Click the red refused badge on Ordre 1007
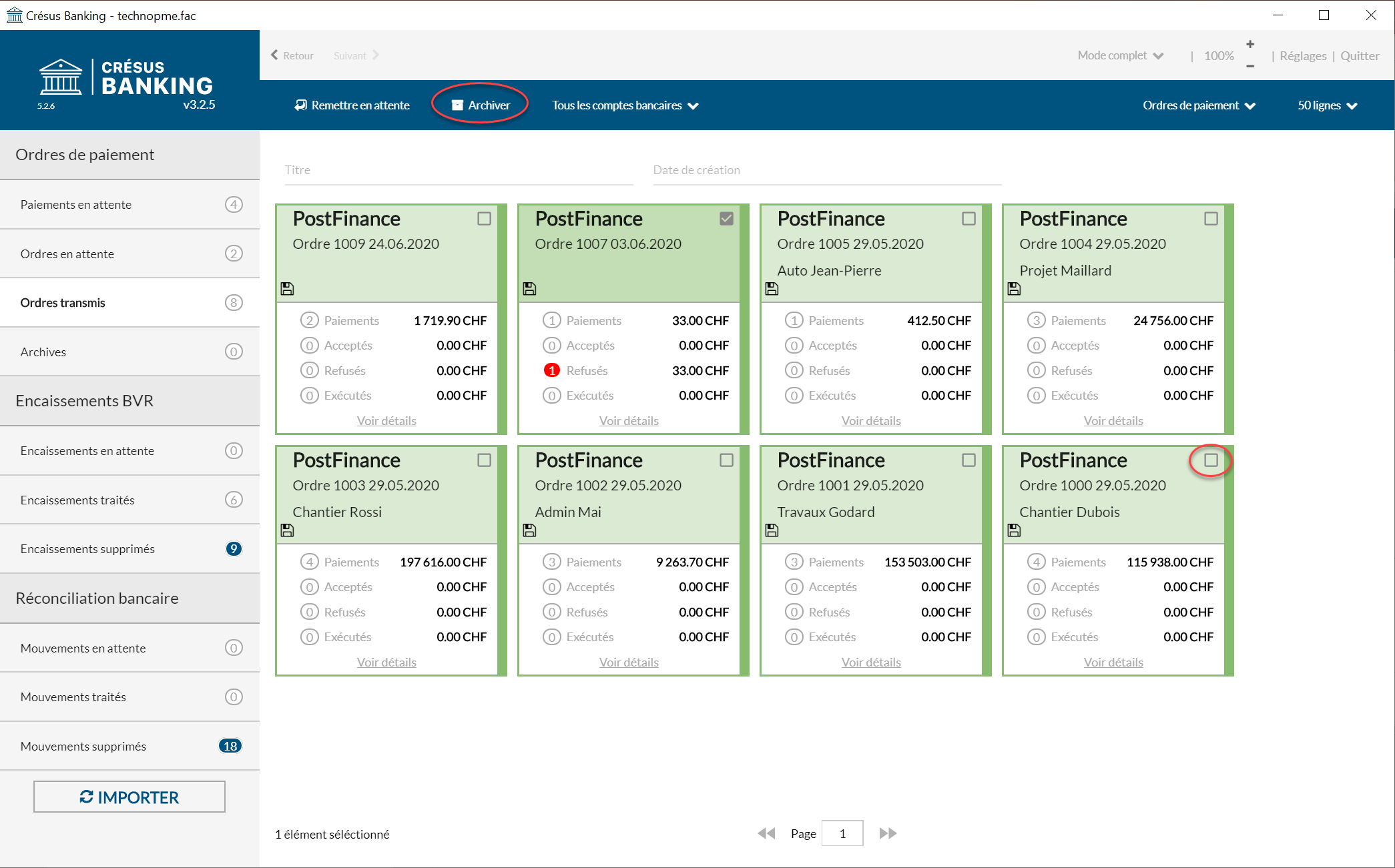Image resolution: width=1395 pixels, height=868 pixels. 552,370
